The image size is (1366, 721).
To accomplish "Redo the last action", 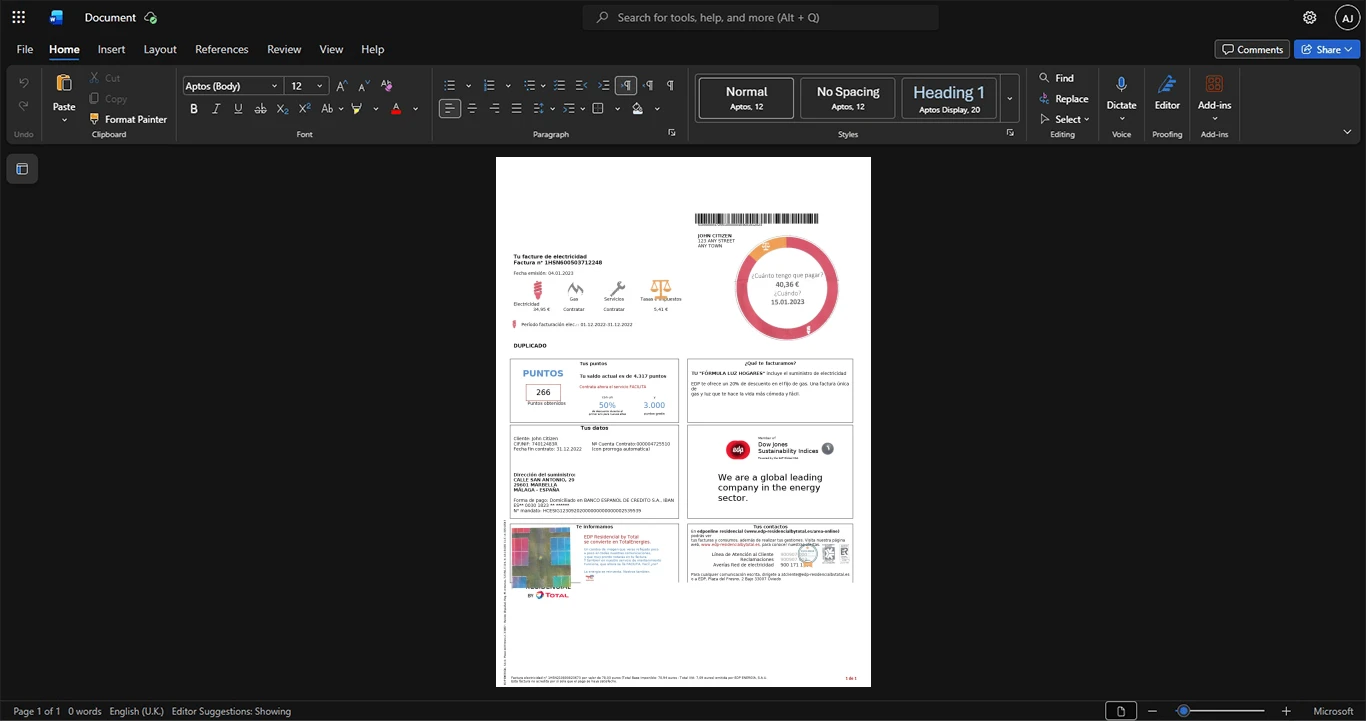I will pyautogui.click(x=24, y=106).
